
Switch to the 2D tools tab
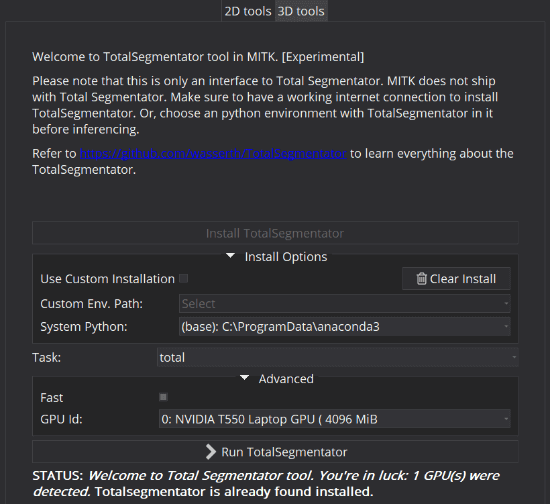(248, 11)
